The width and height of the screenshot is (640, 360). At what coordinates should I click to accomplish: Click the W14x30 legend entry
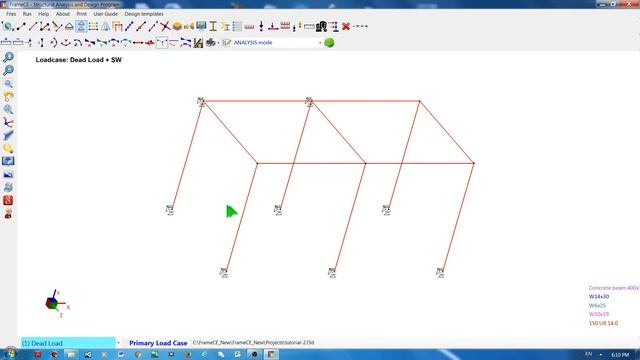click(x=599, y=297)
